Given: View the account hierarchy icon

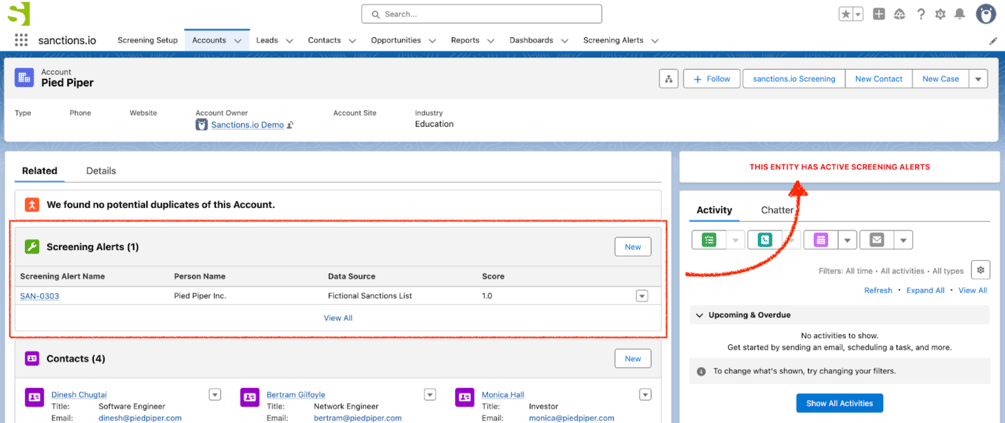Looking at the screenshot, I should coord(669,79).
